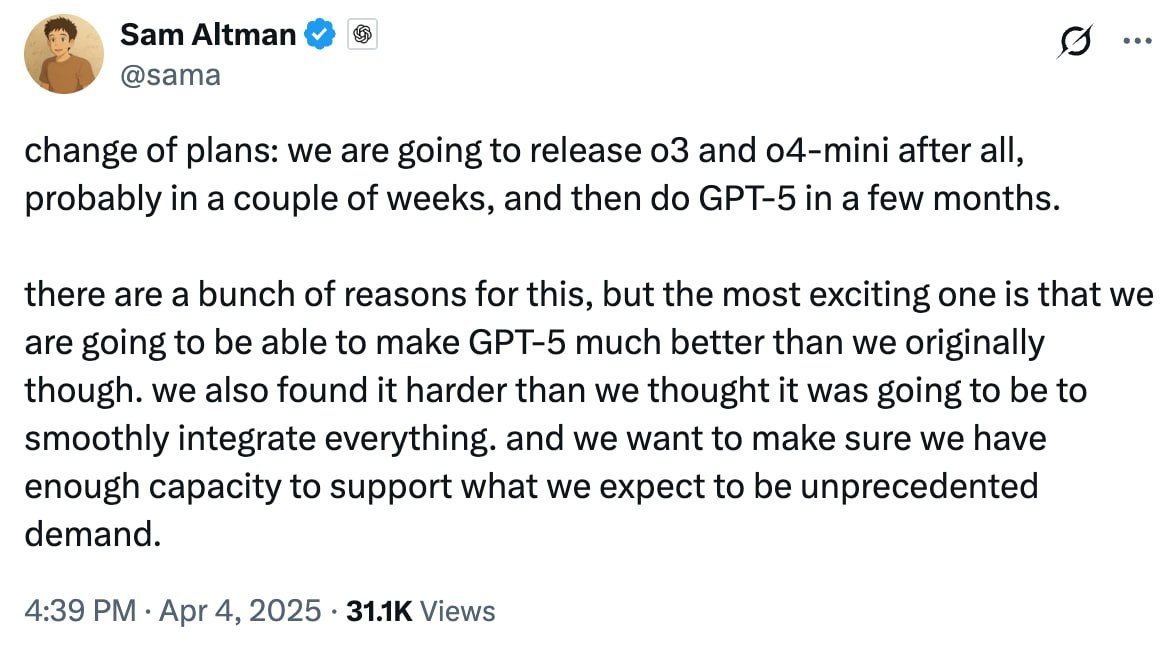Screen dimensions: 1174x650
Task: Open Sam Altman's profile avatar
Action: pos(64,54)
